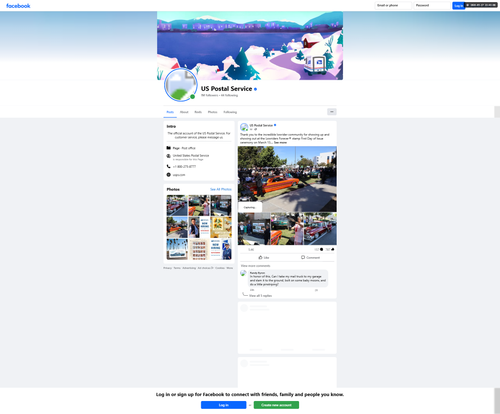Image resolution: width=500 pixels, height=414 pixels.
Task: Click the US Postal Service post author name
Action: (261, 125)
